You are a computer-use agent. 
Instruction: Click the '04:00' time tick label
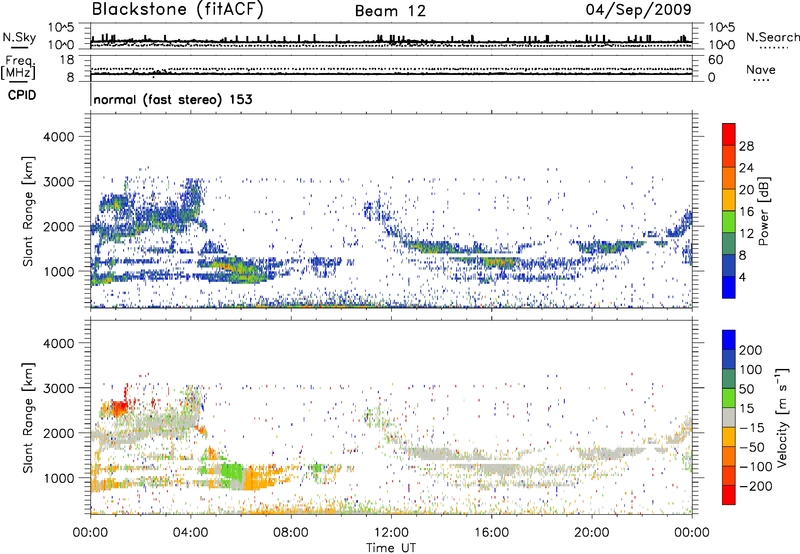(x=190, y=533)
